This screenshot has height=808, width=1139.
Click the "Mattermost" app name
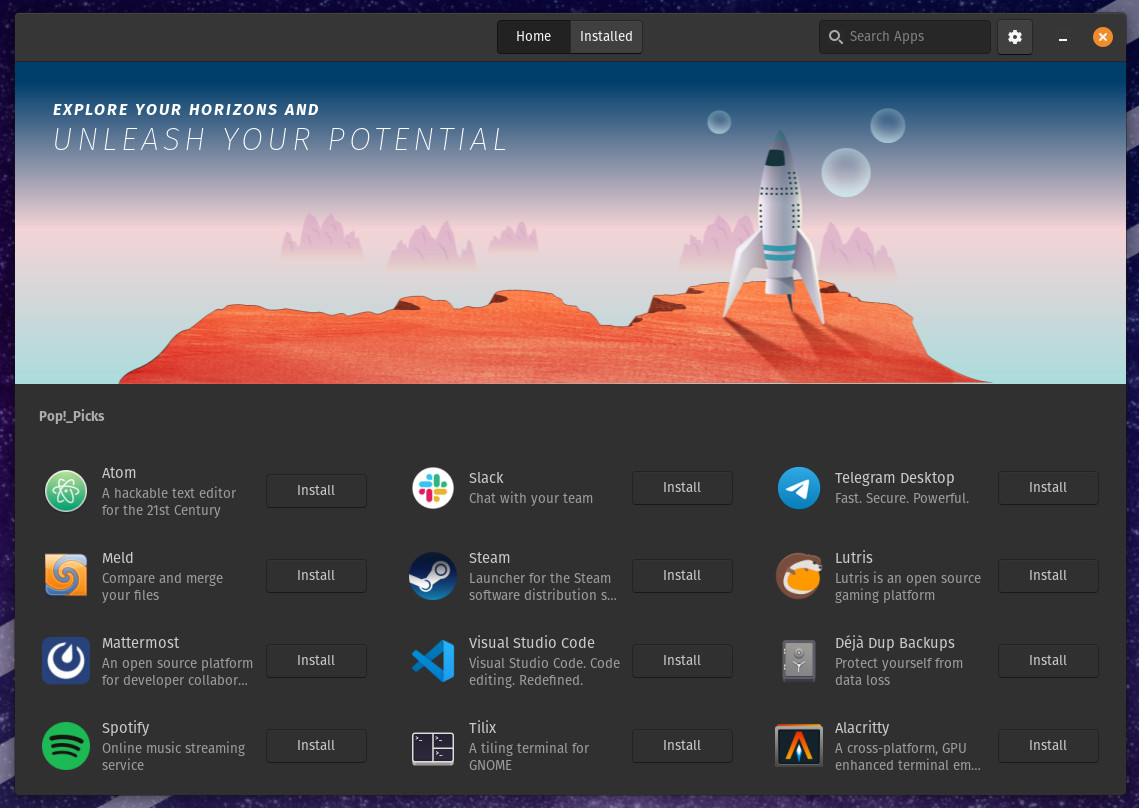pyautogui.click(x=140, y=643)
